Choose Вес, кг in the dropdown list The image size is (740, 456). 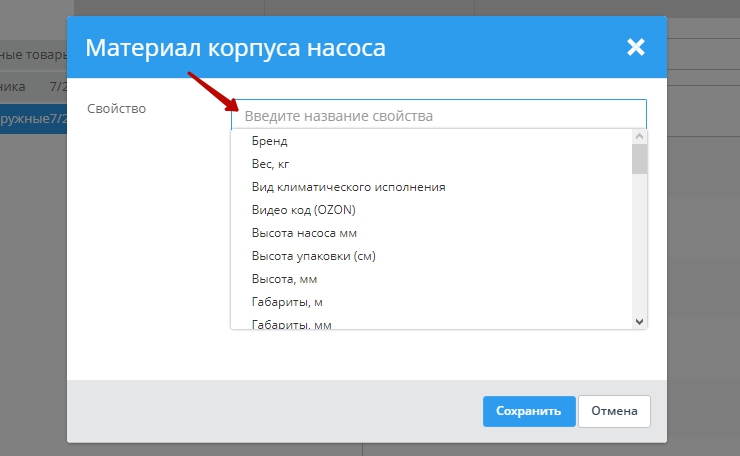click(271, 164)
